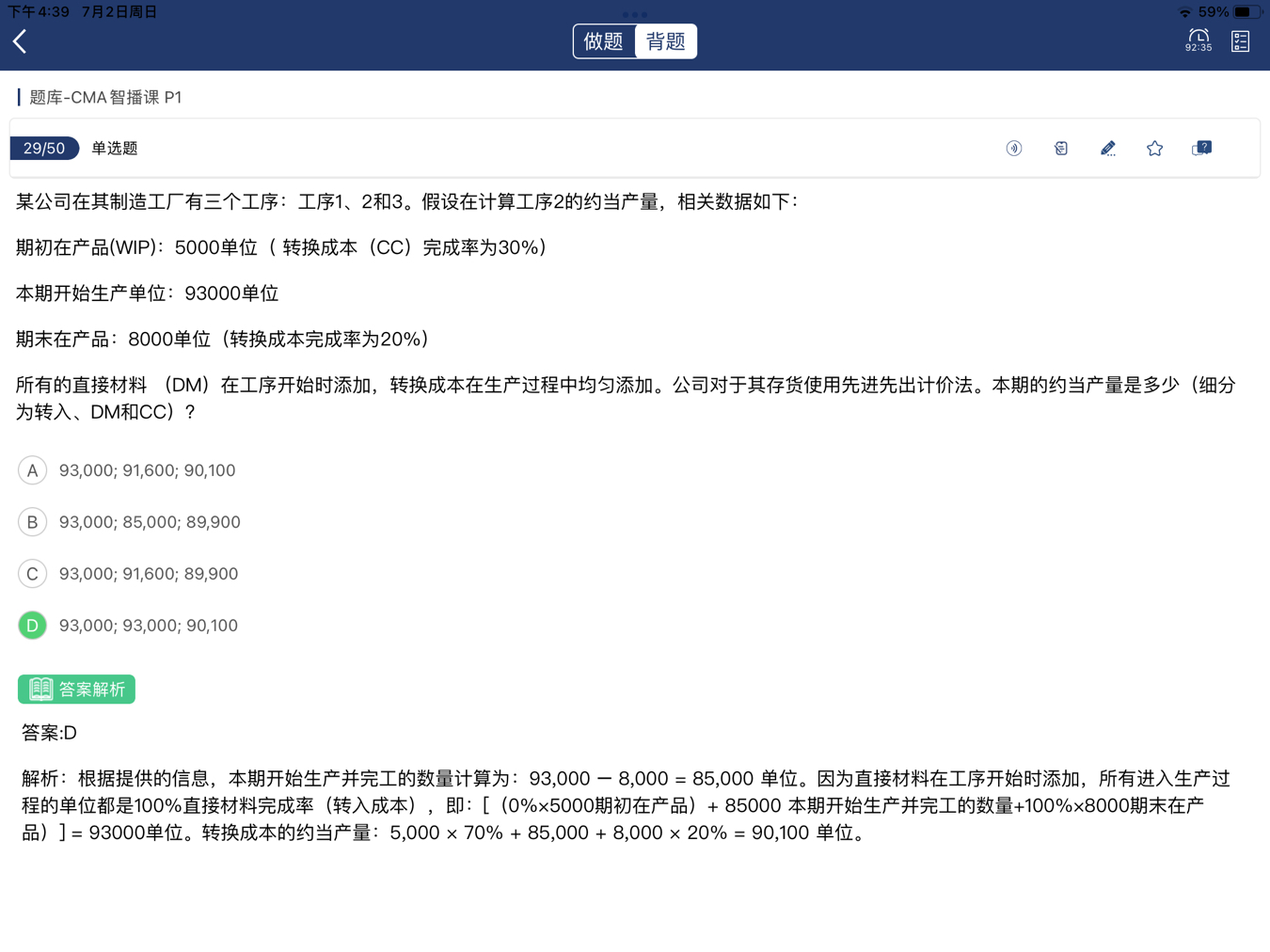Favorite this question with star icon
The image size is (1270, 952).
pos(1154,149)
